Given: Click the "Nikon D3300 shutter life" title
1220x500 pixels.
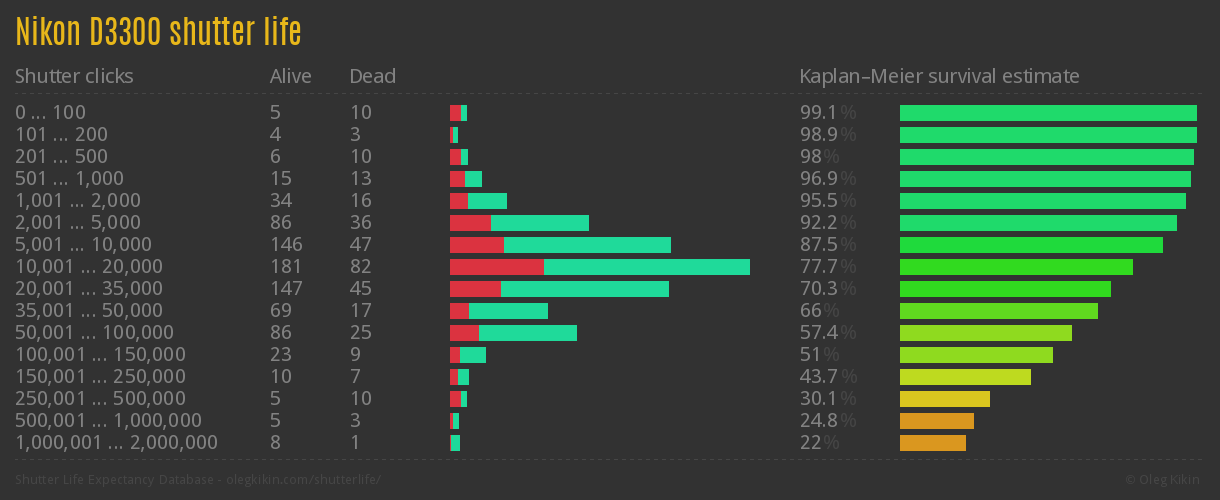Looking at the screenshot, I should [158, 32].
